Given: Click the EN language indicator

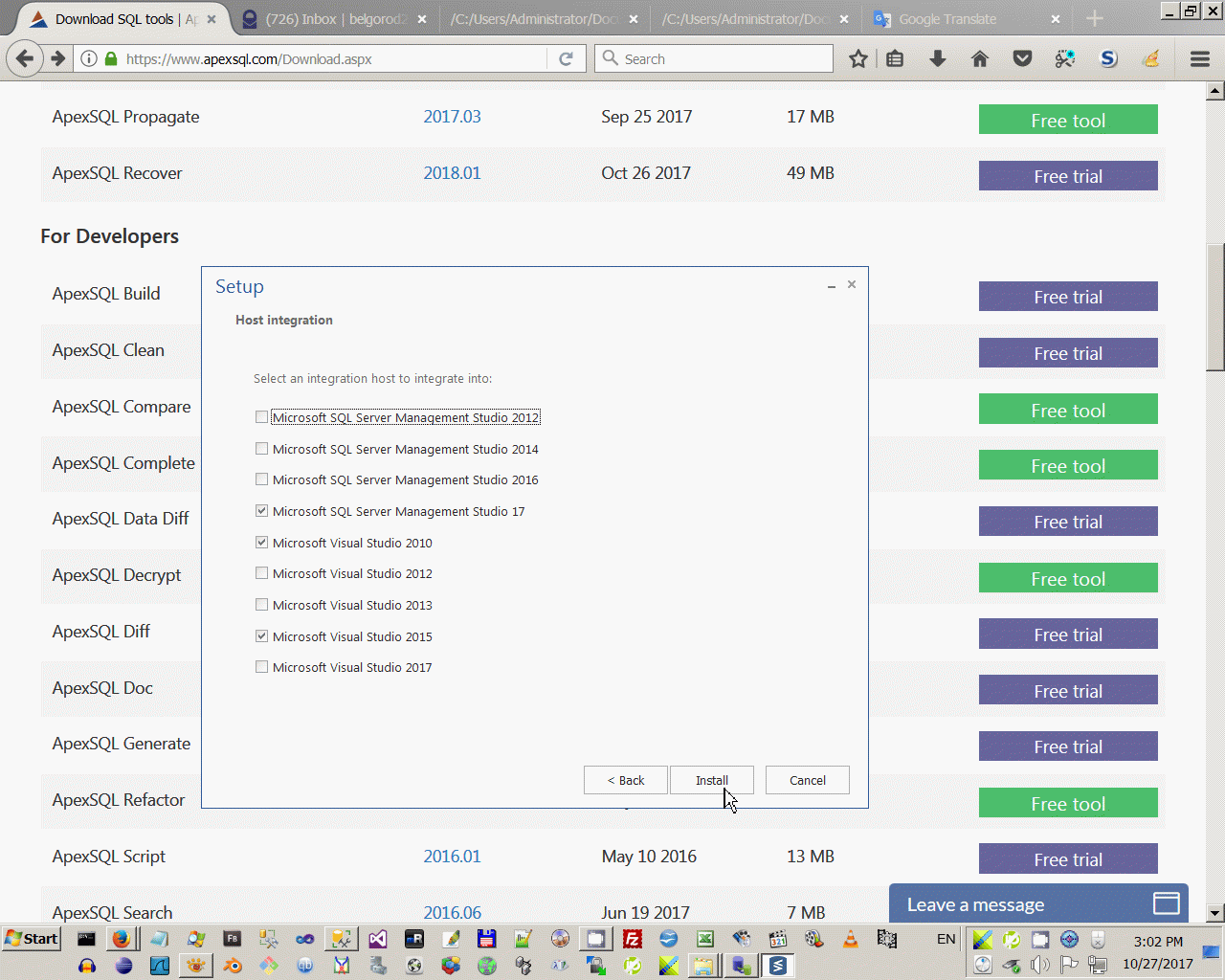Looking at the screenshot, I should (947, 939).
